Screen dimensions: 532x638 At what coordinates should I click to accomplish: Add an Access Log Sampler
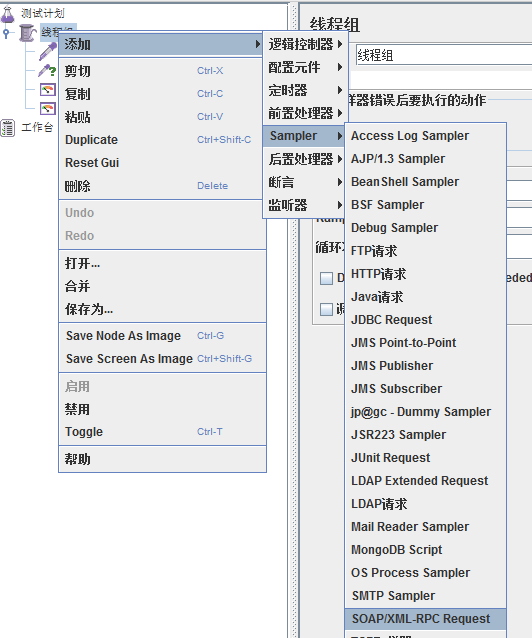coord(425,136)
